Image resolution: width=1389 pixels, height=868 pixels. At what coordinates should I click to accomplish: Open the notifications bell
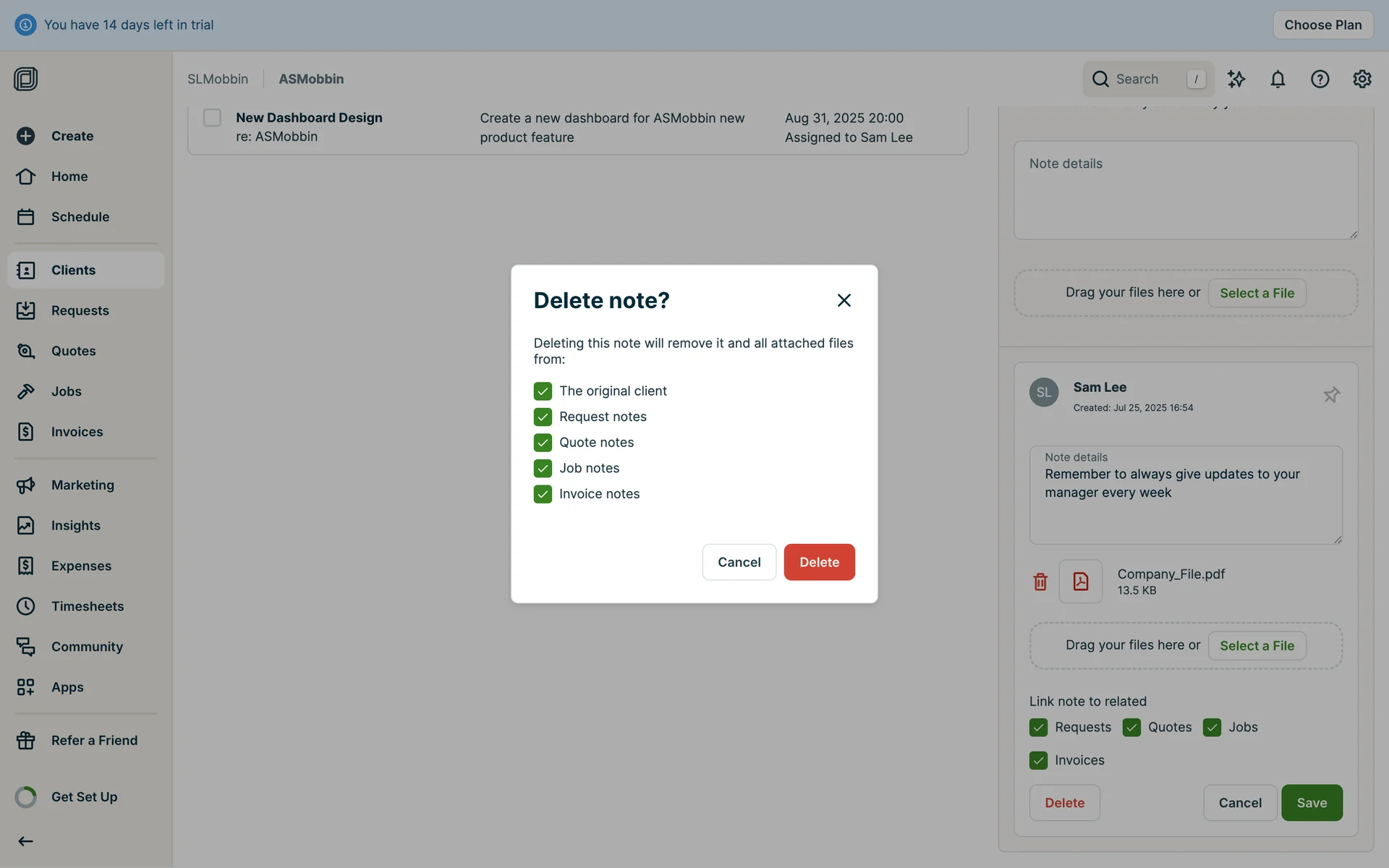1278,79
